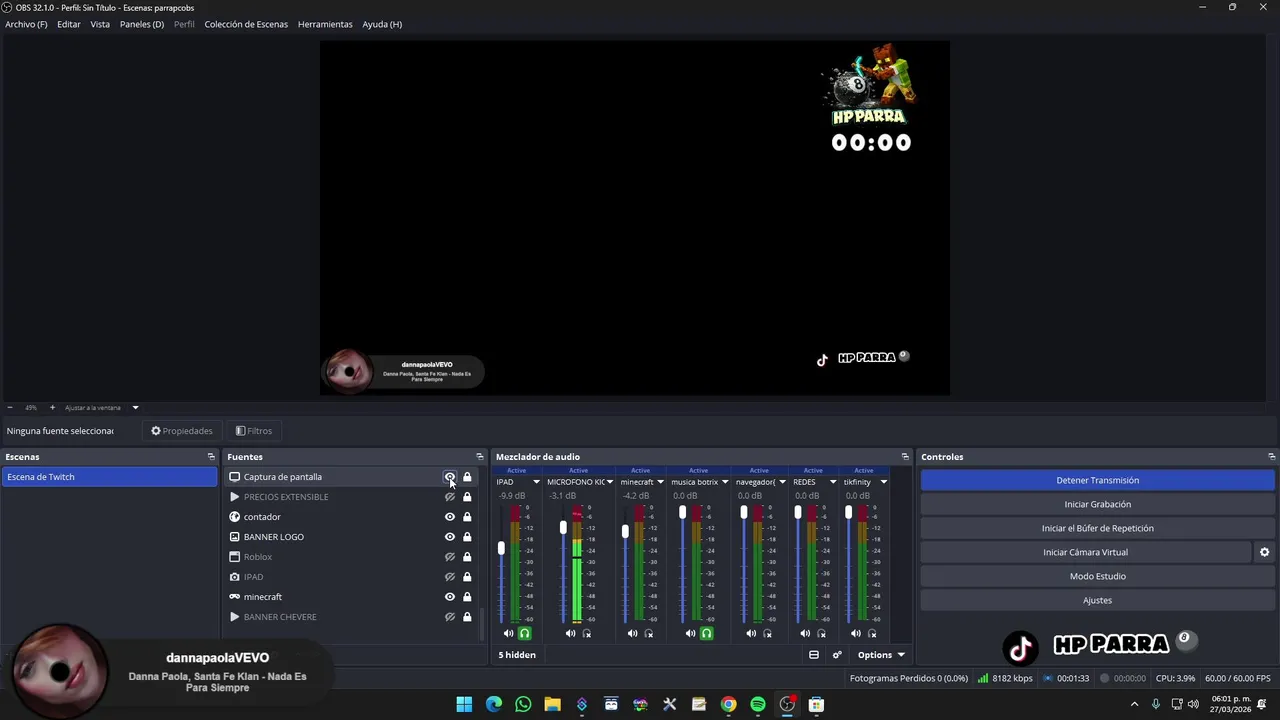Toggle MICROFONO monitoring icon
Viewport: 1280px width, 720px height.
tap(587, 633)
